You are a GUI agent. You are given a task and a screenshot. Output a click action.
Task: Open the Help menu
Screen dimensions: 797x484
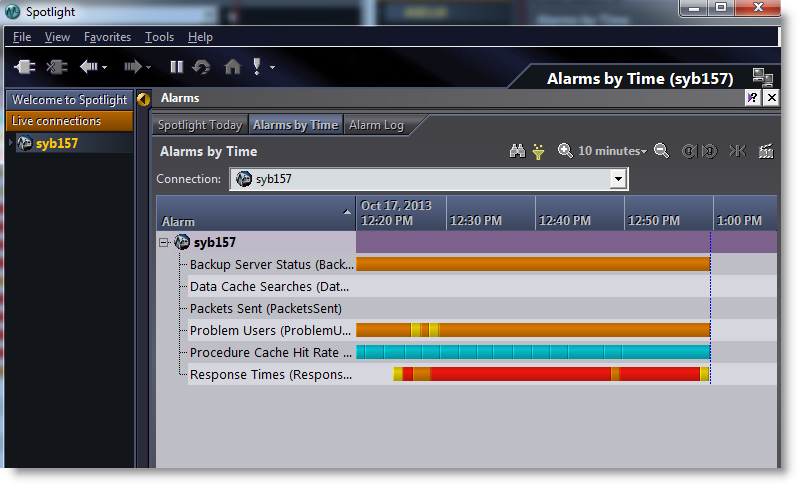click(x=200, y=37)
